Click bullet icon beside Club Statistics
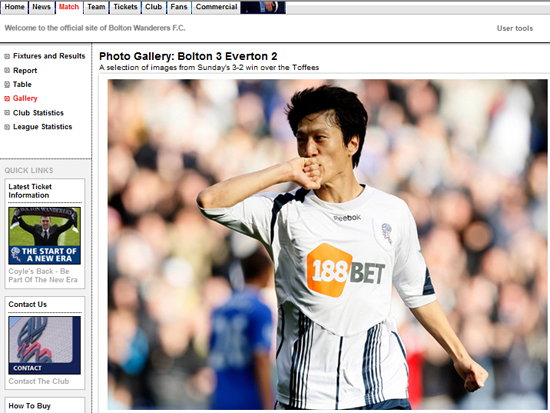Screen dimensions: 550x413 point(7,113)
